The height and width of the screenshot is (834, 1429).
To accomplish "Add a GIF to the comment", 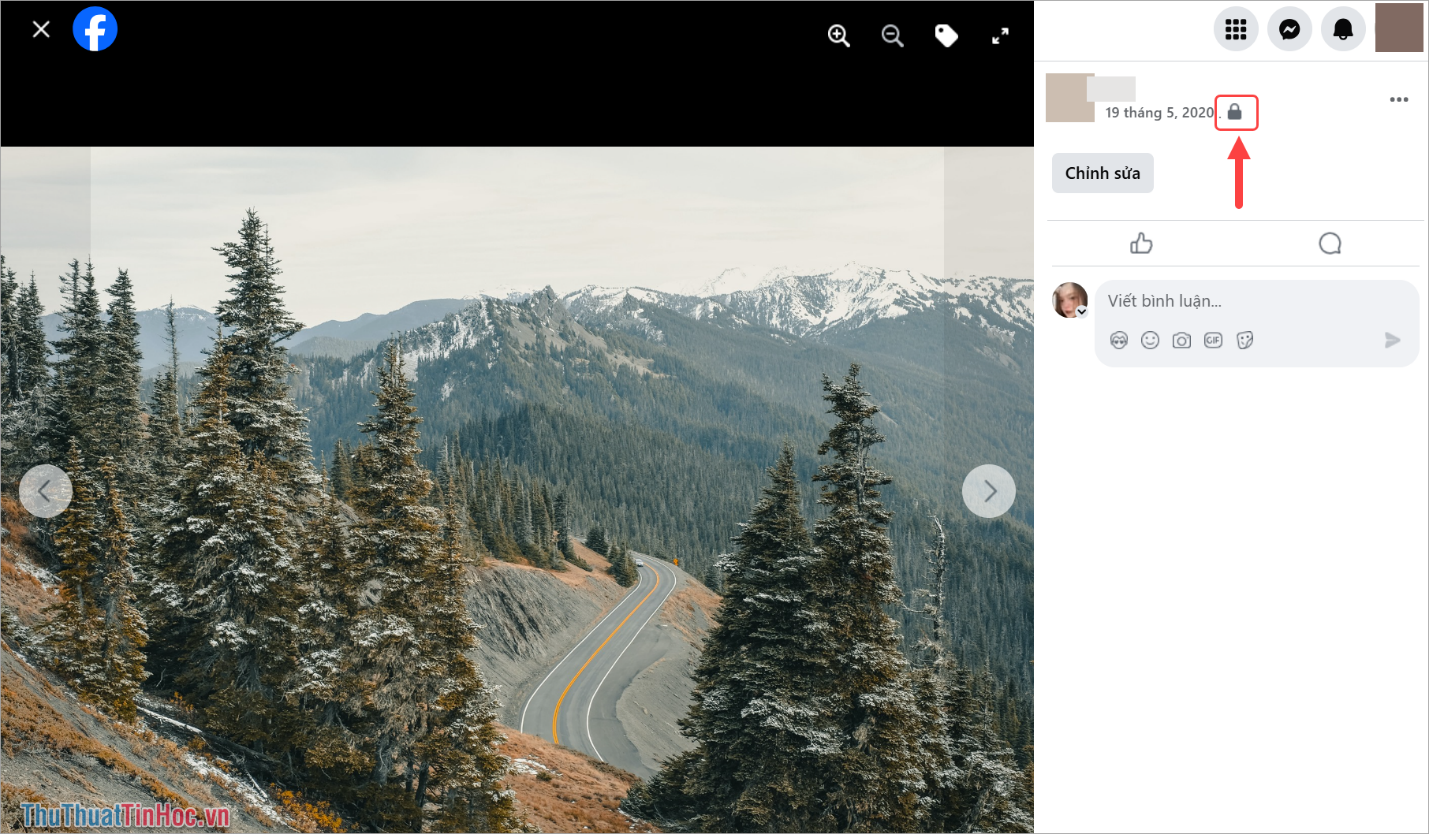I will (1213, 340).
